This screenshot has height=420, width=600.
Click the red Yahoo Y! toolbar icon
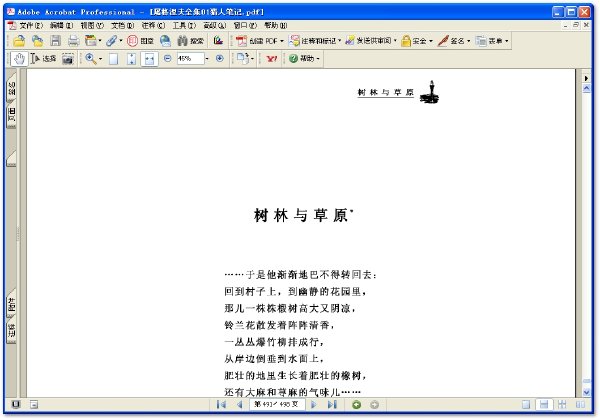pyautogui.click(x=272, y=59)
